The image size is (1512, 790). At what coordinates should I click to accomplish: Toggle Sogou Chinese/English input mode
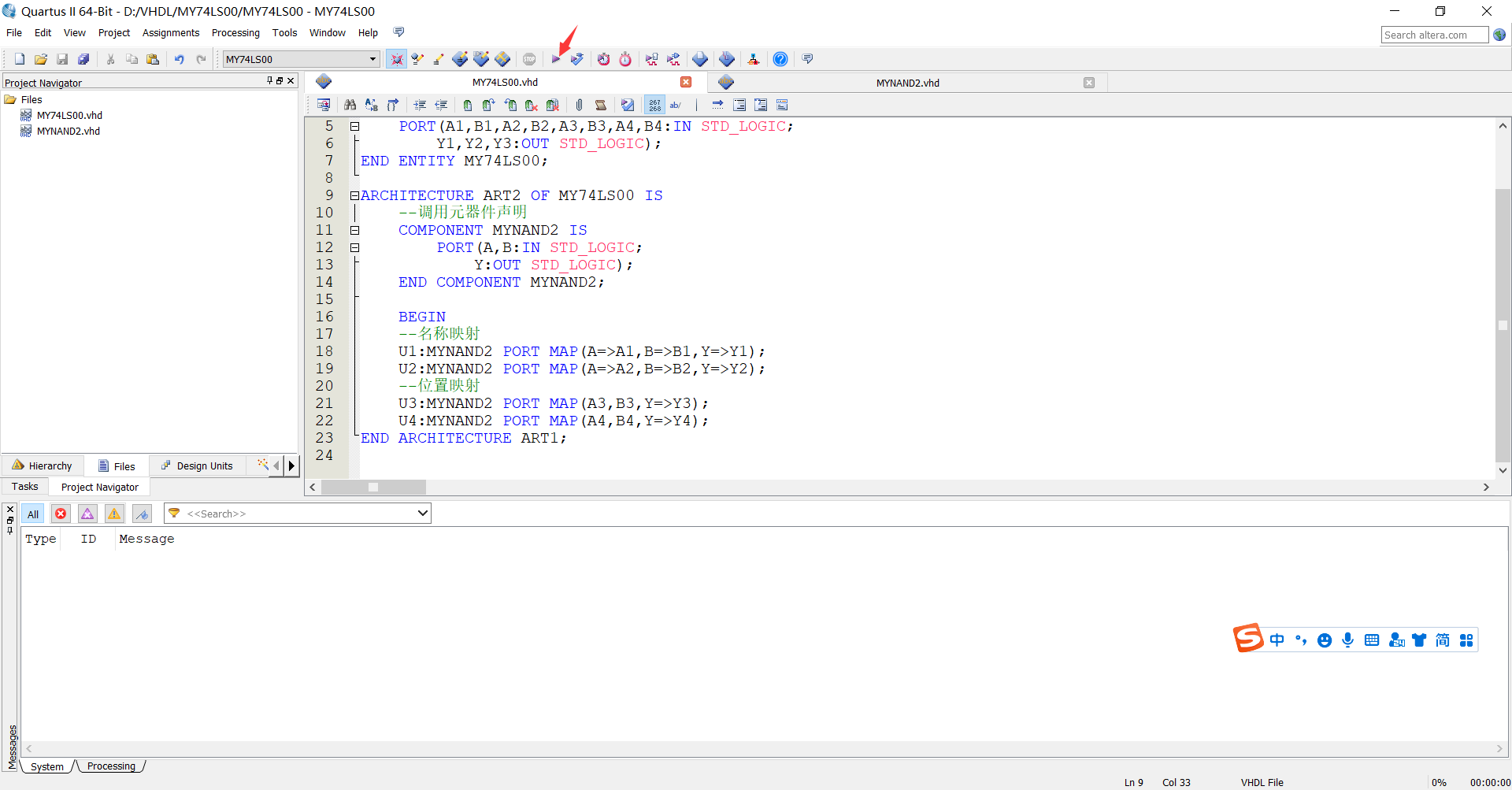[x=1277, y=640]
